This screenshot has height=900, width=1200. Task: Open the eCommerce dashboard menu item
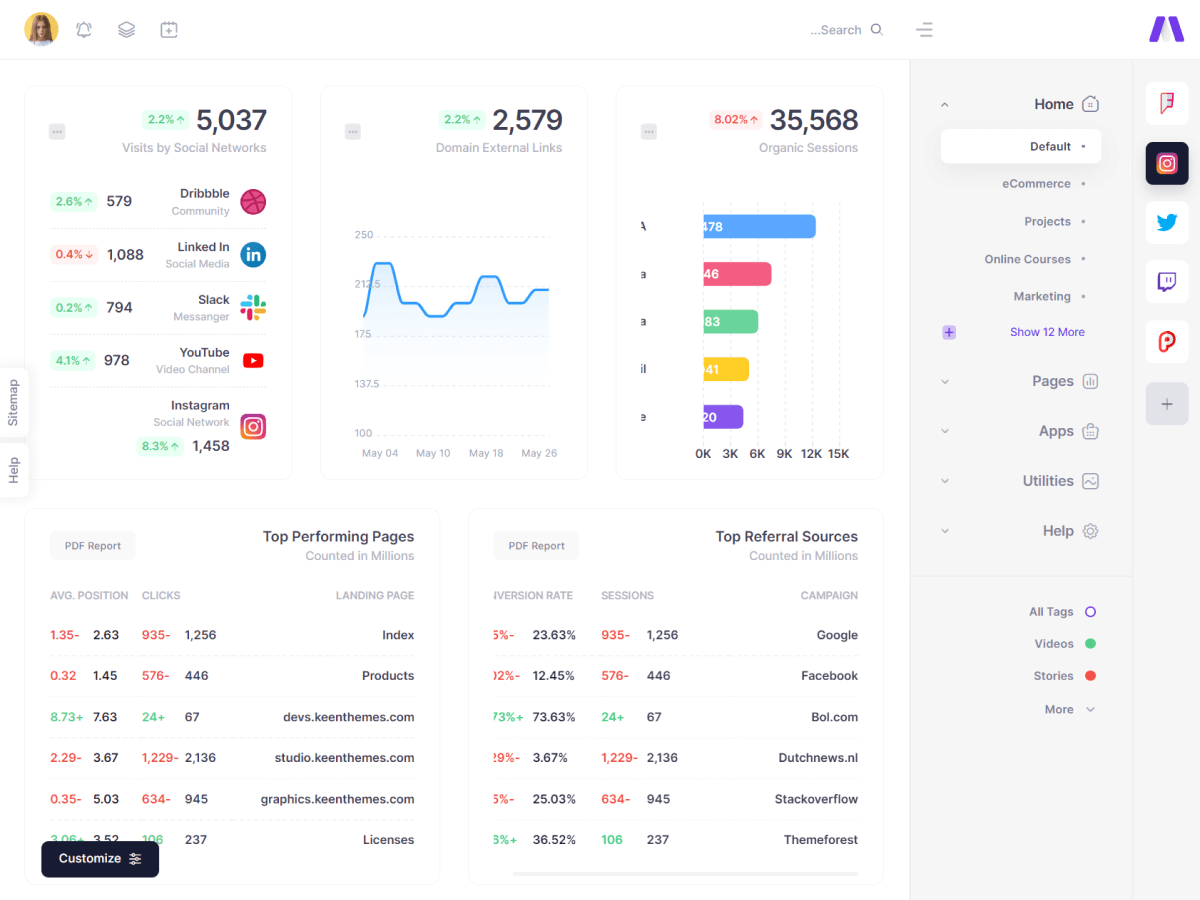pyautogui.click(x=1036, y=184)
